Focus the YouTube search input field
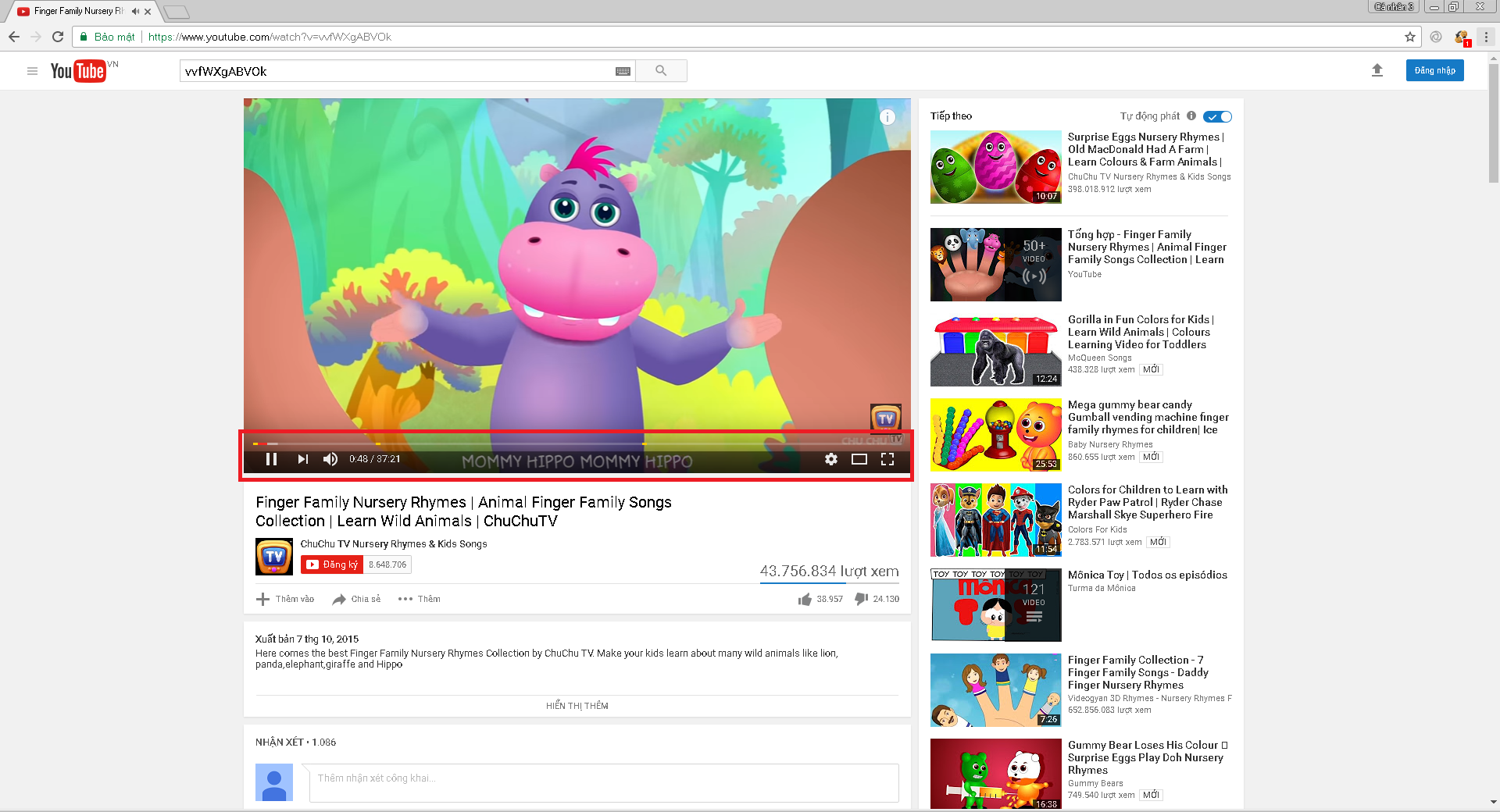This screenshot has width=1500, height=812. tap(398, 71)
